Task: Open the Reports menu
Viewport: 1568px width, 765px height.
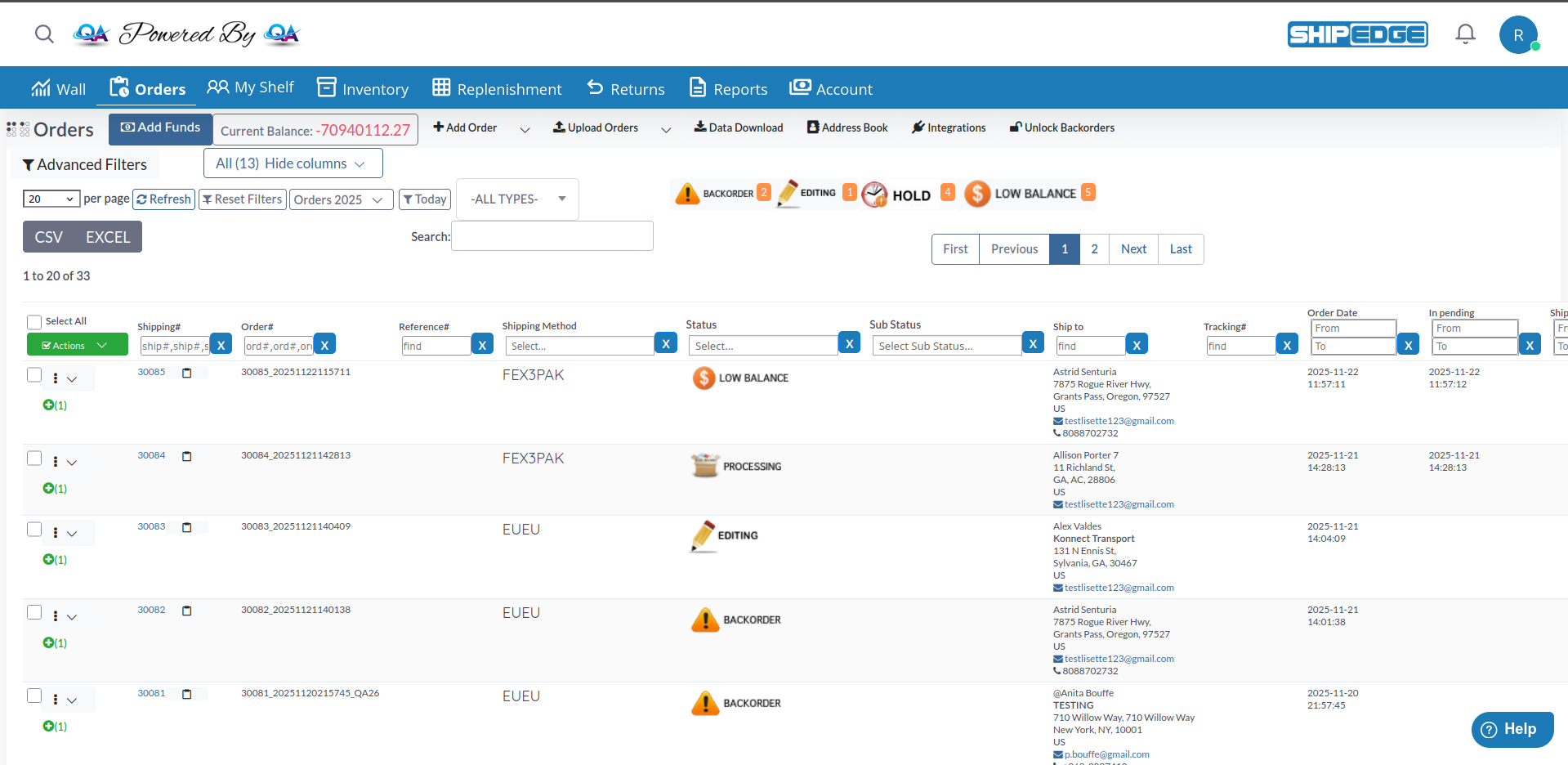Action: (x=728, y=88)
